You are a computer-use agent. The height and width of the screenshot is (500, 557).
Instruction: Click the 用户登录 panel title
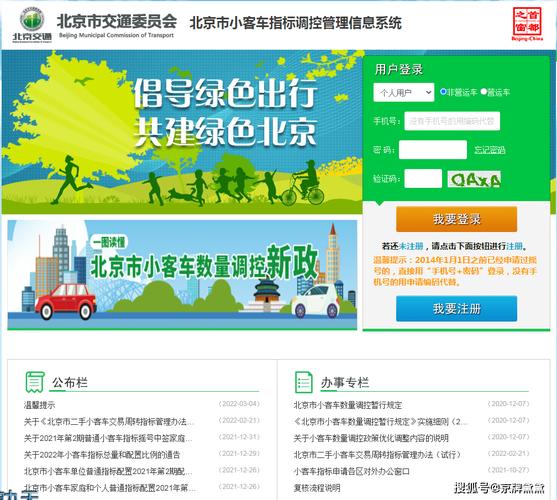point(399,69)
